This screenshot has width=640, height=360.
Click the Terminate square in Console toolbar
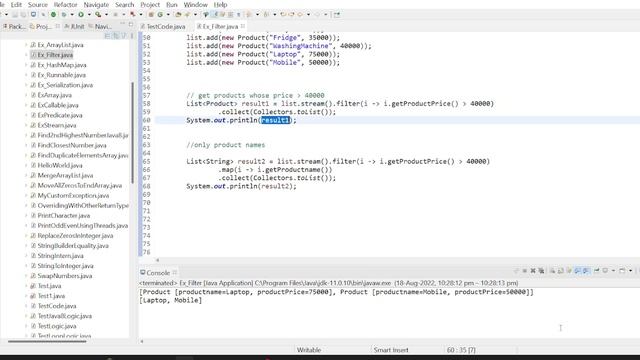pyautogui.click(x=525, y=271)
